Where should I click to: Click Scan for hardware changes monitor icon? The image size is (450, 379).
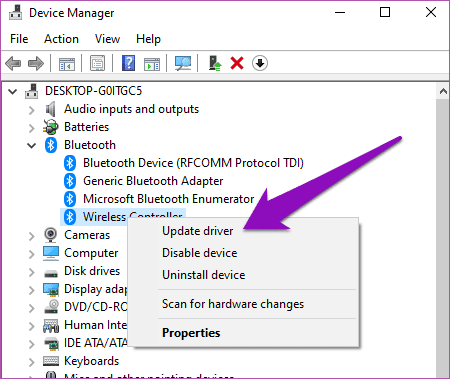183,63
